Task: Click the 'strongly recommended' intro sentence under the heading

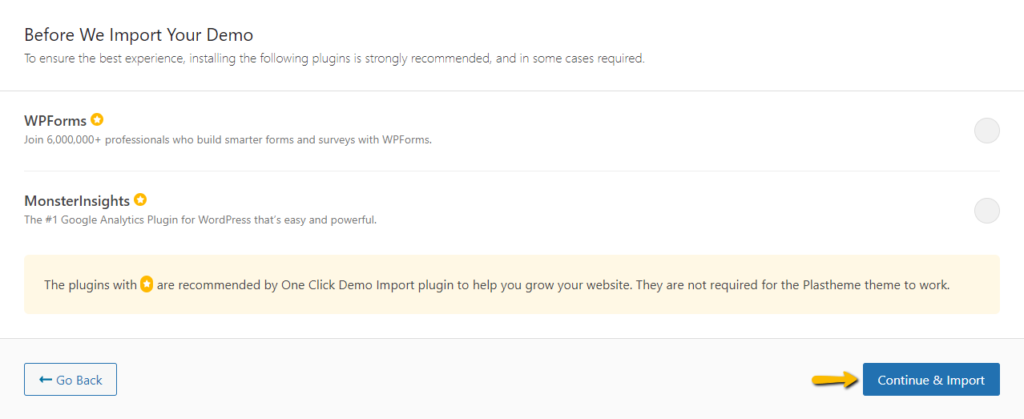Action: point(334,59)
